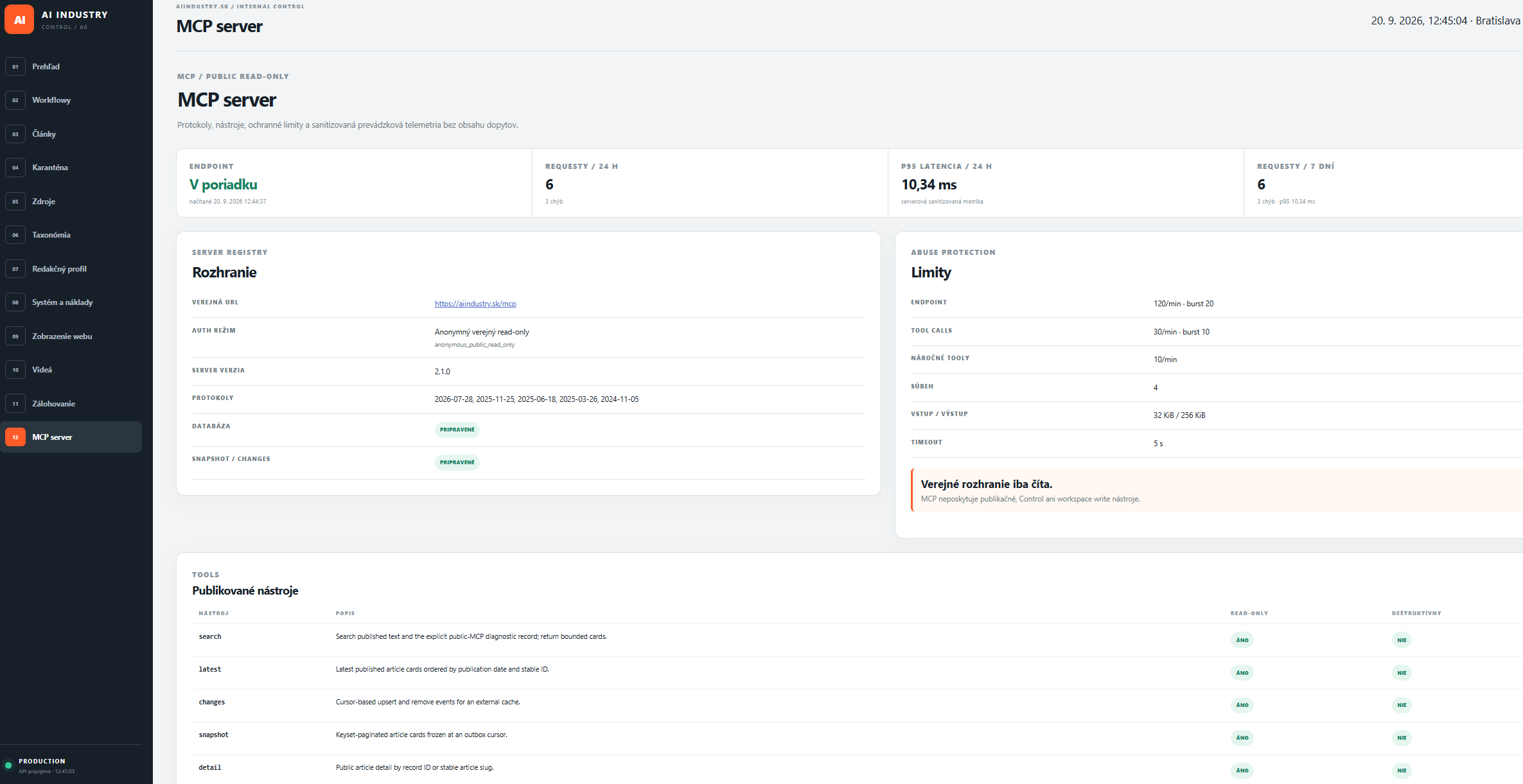Select the snapshot tool name
The image size is (1523, 784).
pyautogui.click(x=214, y=735)
